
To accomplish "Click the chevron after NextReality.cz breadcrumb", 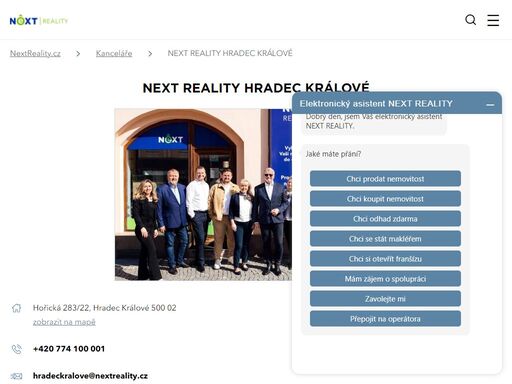I will coord(78,53).
